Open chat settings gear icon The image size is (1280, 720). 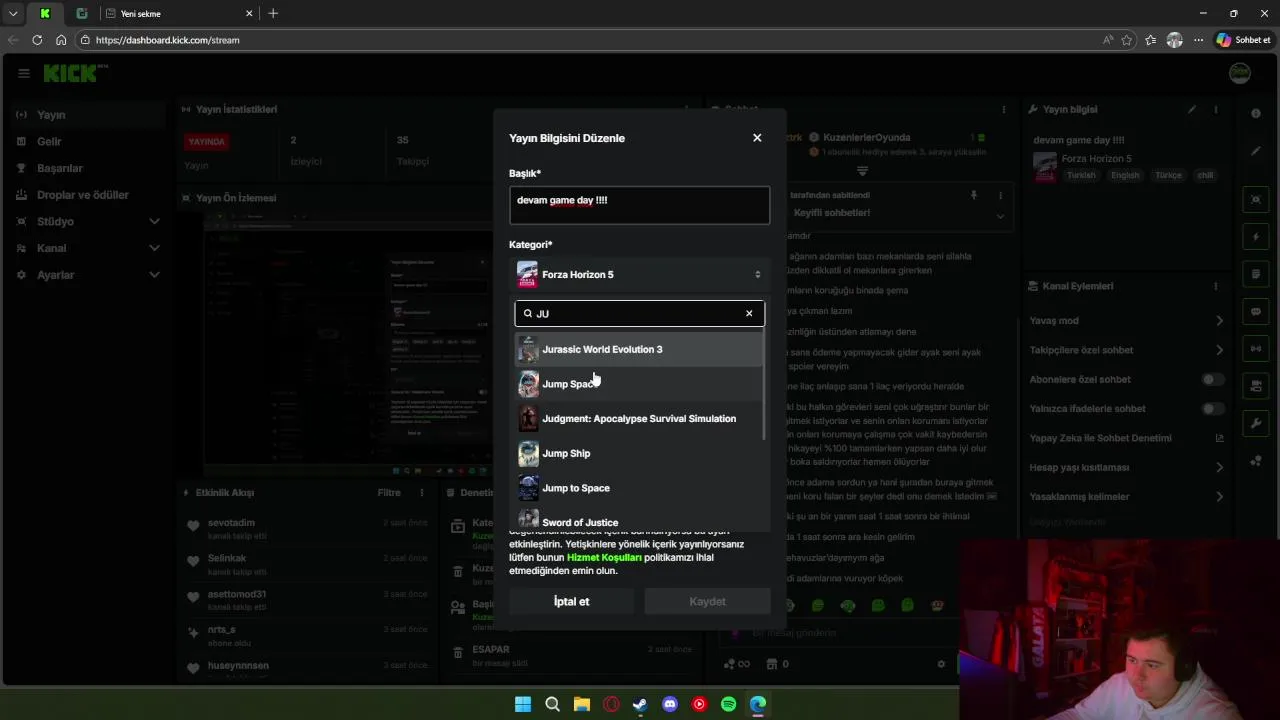[x=941, y=664]
